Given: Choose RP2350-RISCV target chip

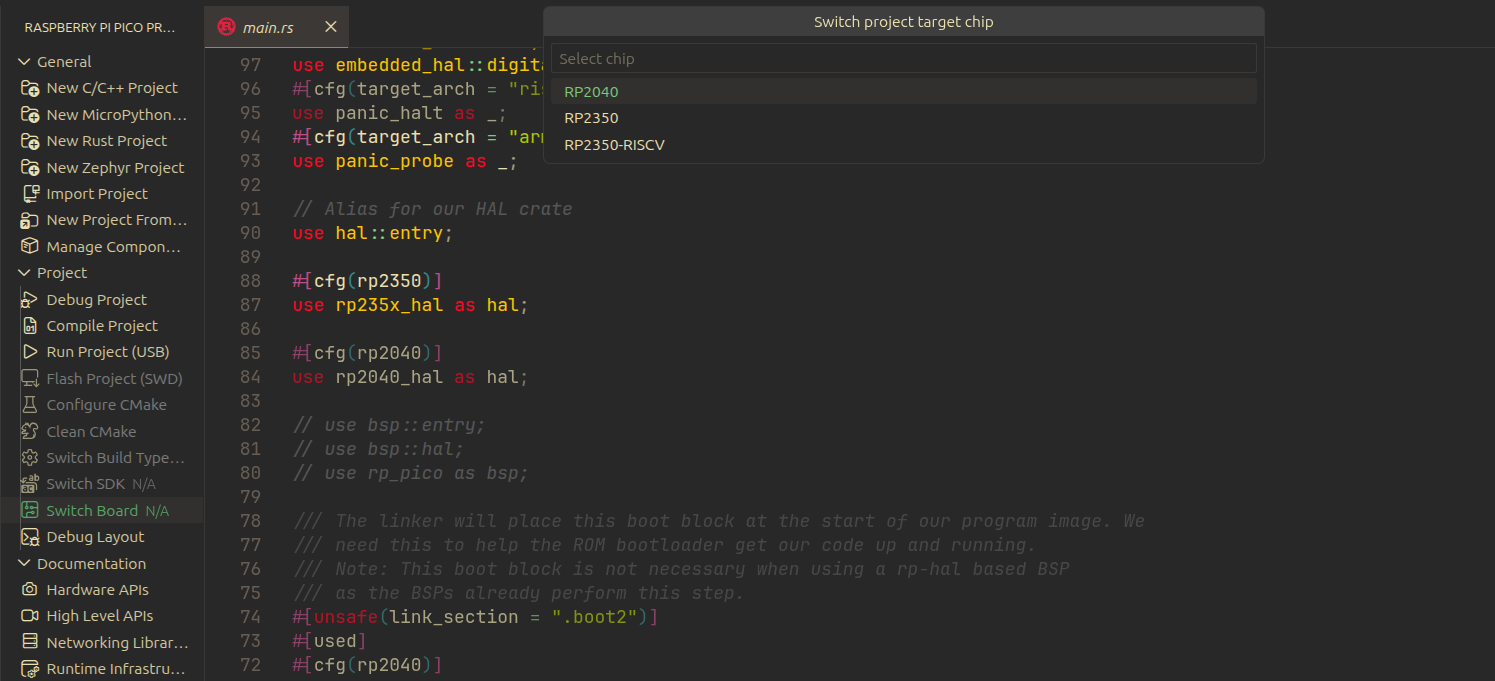Looking at the screenshot, I should [614, 145].
